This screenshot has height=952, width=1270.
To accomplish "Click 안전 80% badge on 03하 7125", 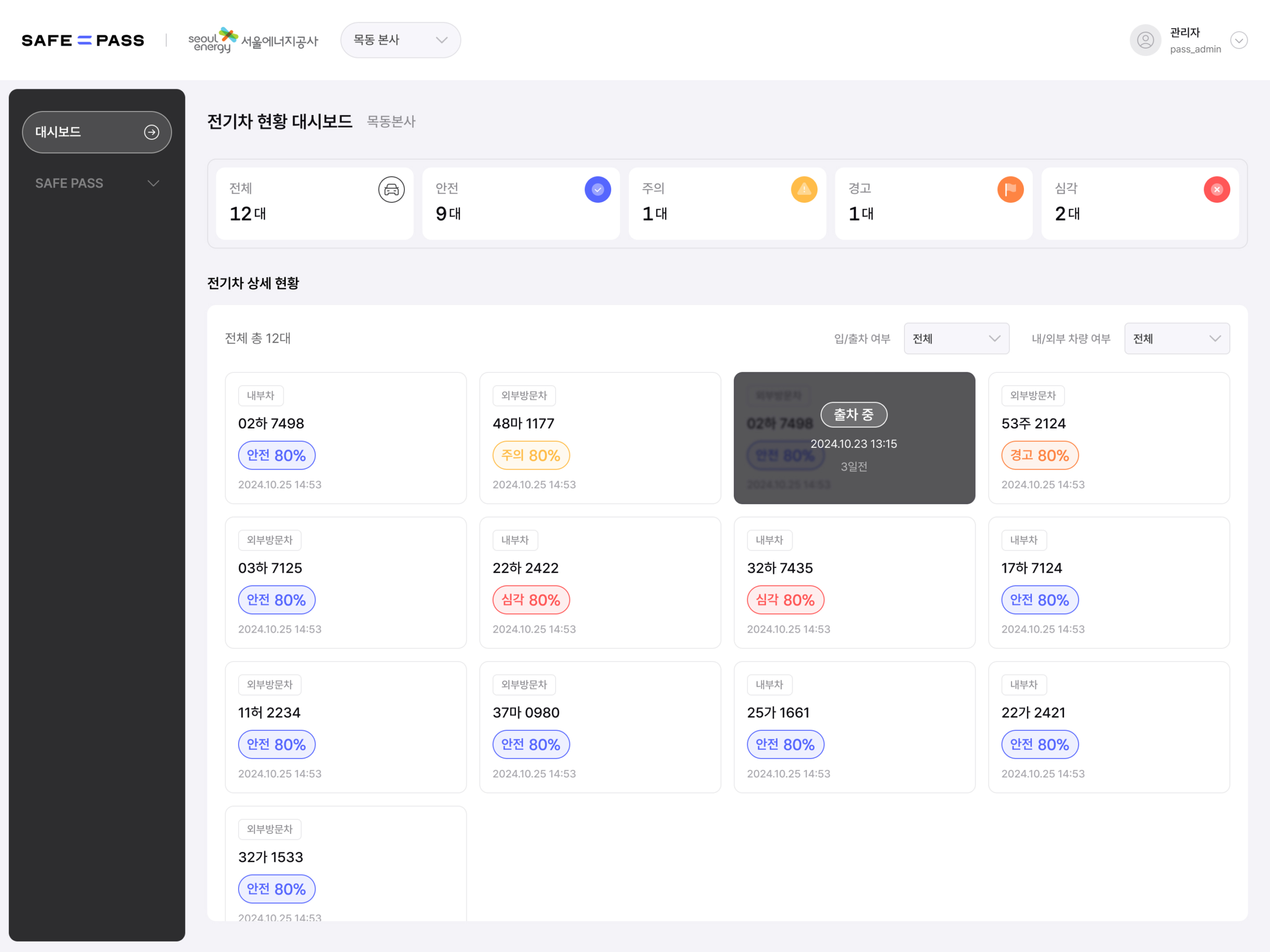I will (x=277, y=599).
